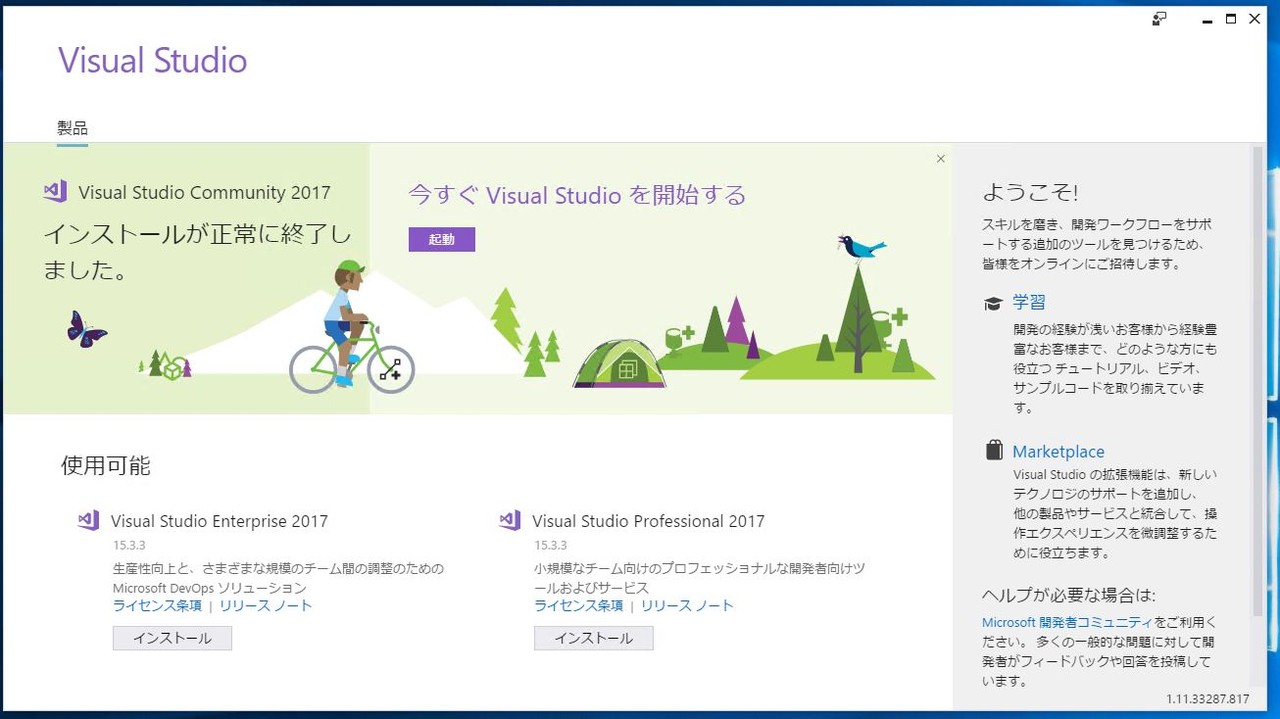Click the Visual Studio Enterprise 2017 logo icon
The height and width of the screenshot is (719, 1280).
click(x=89, y=520)
